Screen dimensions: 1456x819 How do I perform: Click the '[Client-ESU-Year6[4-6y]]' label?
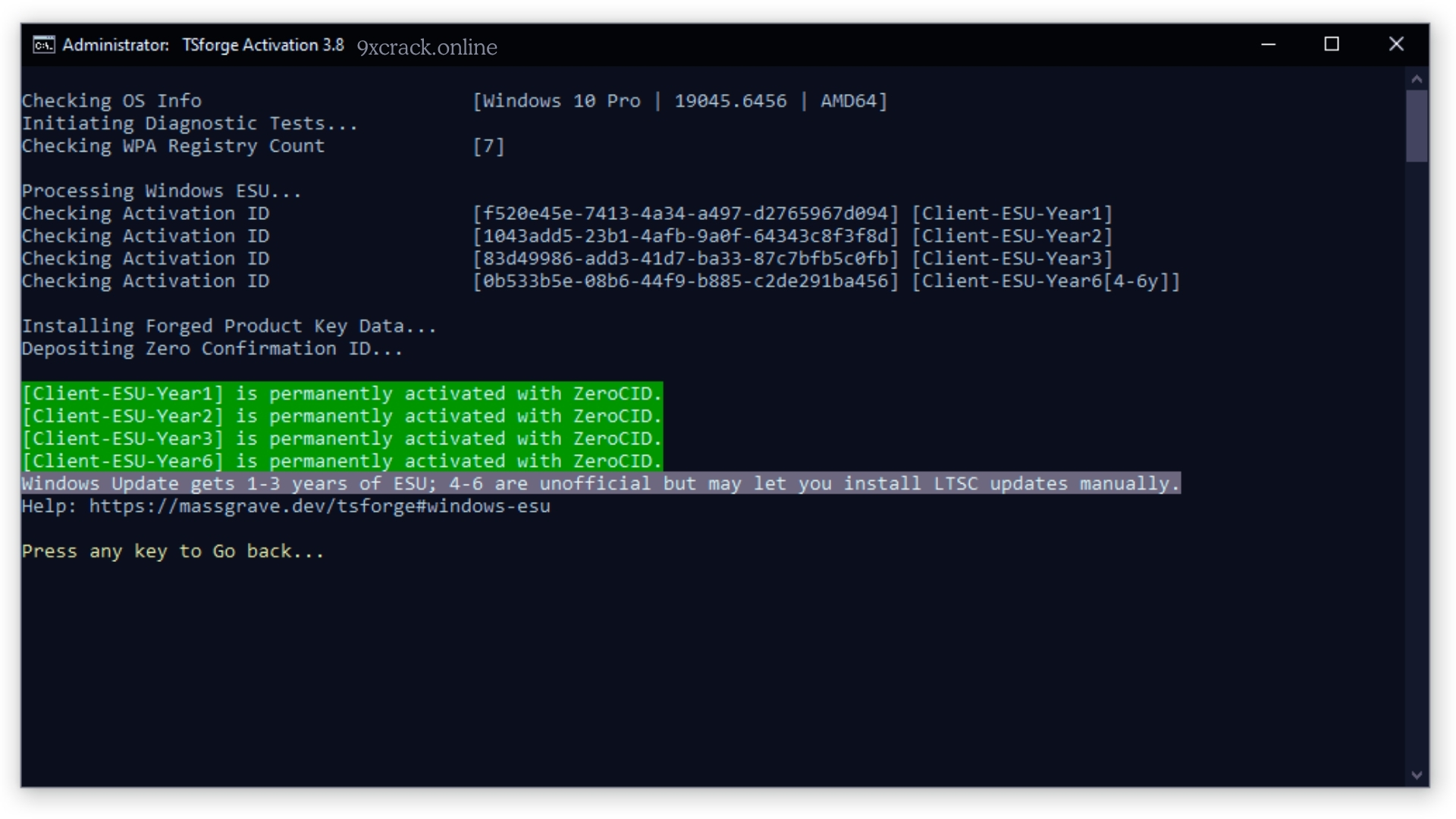coord(1046,281)
